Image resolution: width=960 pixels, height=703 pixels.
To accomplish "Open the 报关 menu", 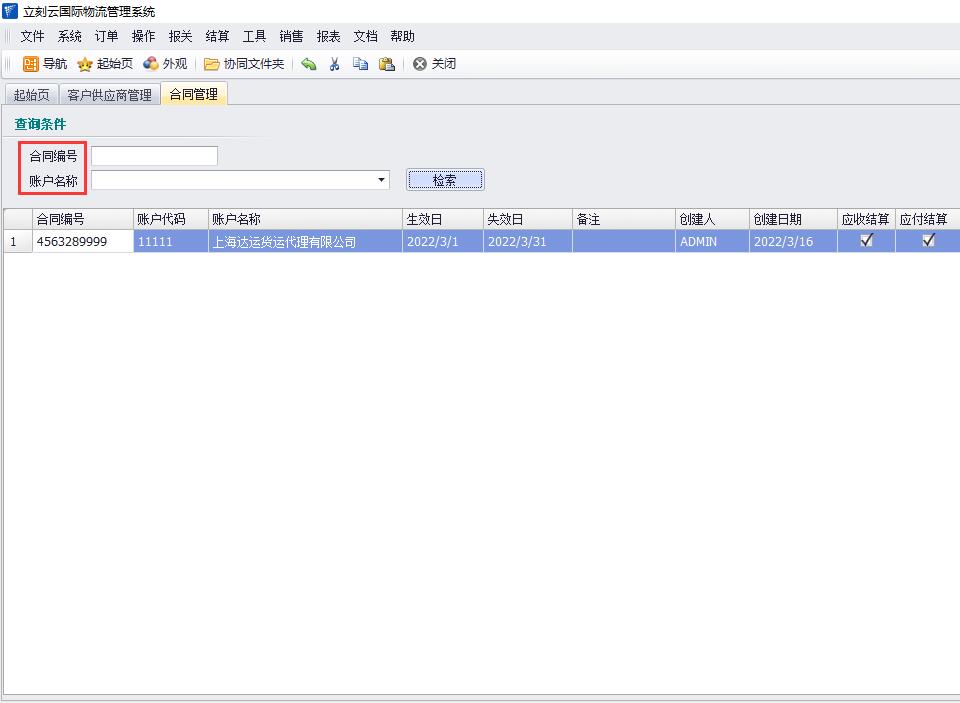I will [180, 36].
